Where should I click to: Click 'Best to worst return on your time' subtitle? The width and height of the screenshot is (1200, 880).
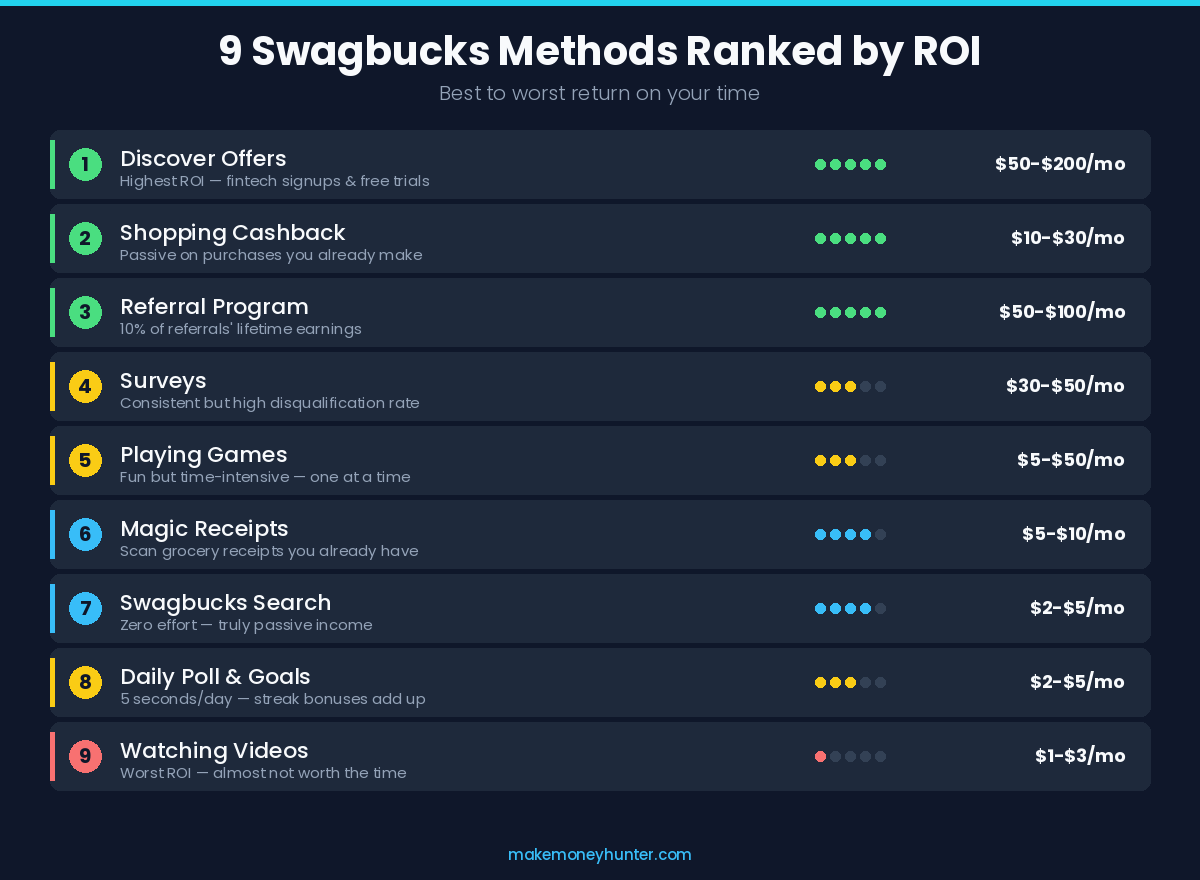point(600,93)
